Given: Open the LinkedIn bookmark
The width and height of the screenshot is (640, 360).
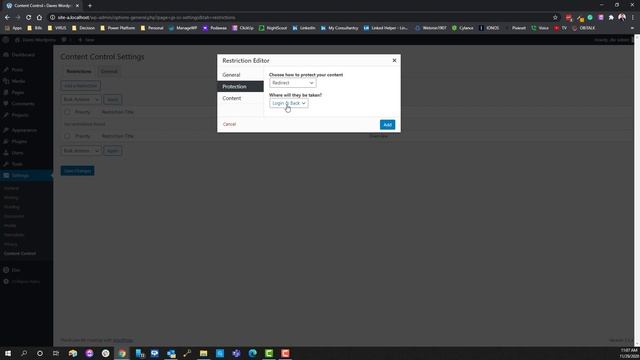Looking at the screenshot, I should point(304,28).
